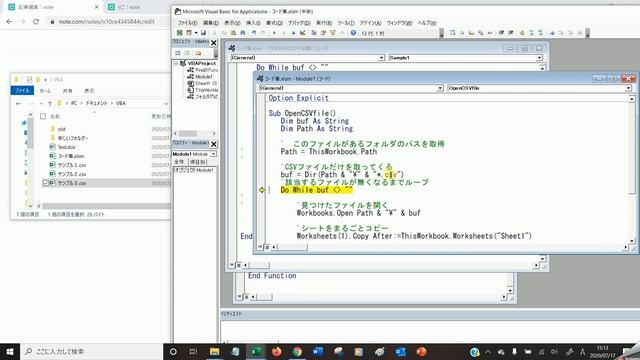The width and height of the screenshot is (640, 360).
Task: Open dropdown arrow beside Insert UserForm icon
Action: pyautogui.click(x=196, y=33)
